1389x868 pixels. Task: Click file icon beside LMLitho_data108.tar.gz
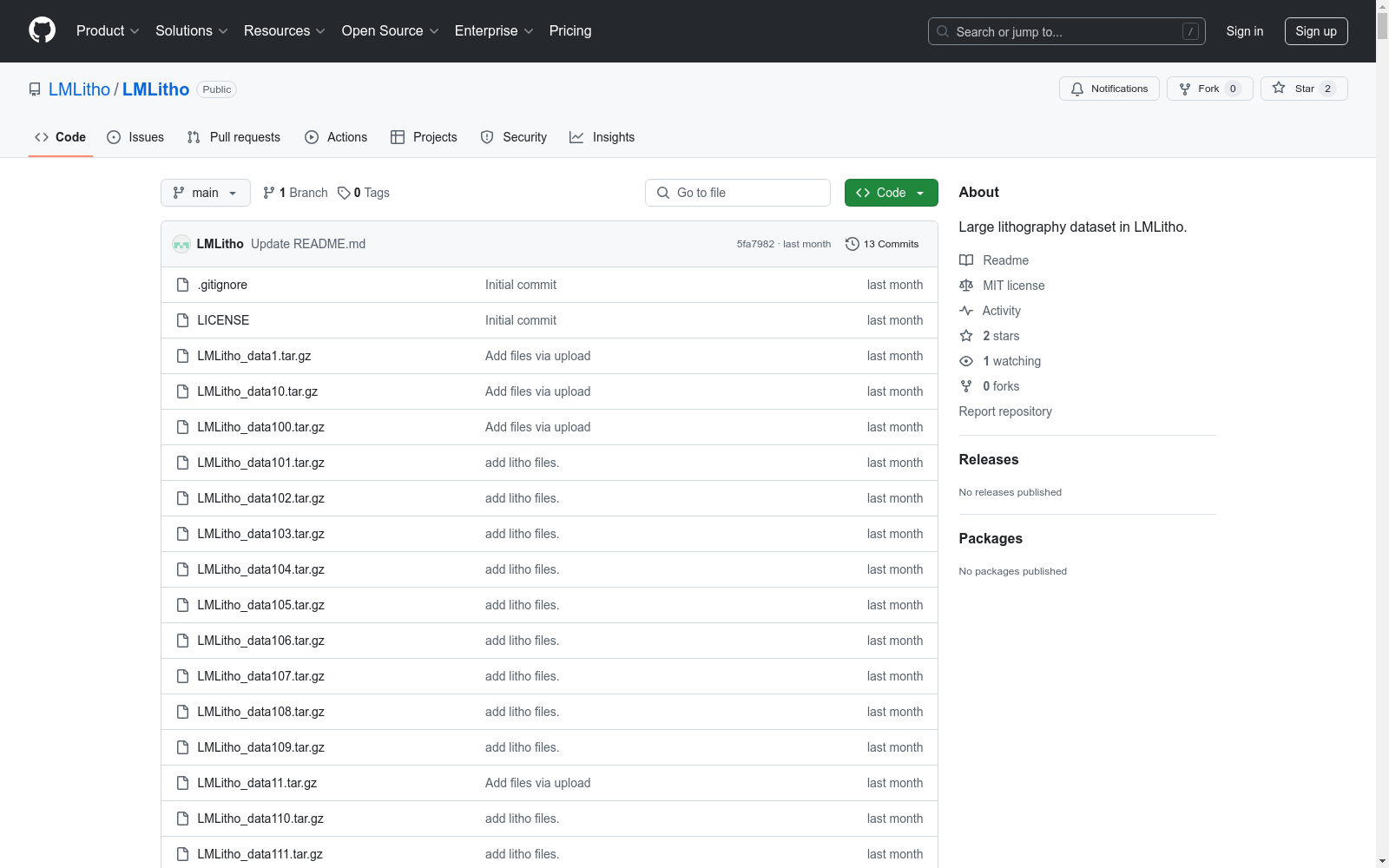click(182, 712)
